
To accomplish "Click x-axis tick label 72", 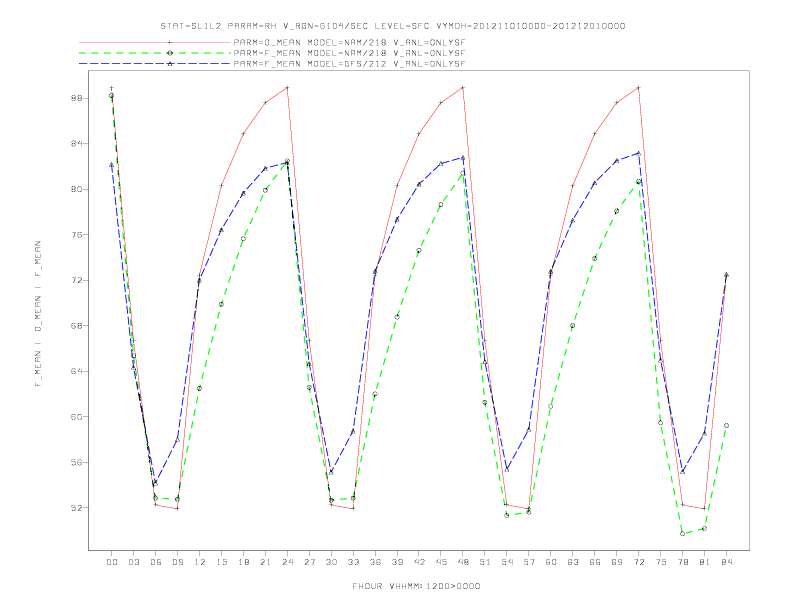I will coord(638,562).
